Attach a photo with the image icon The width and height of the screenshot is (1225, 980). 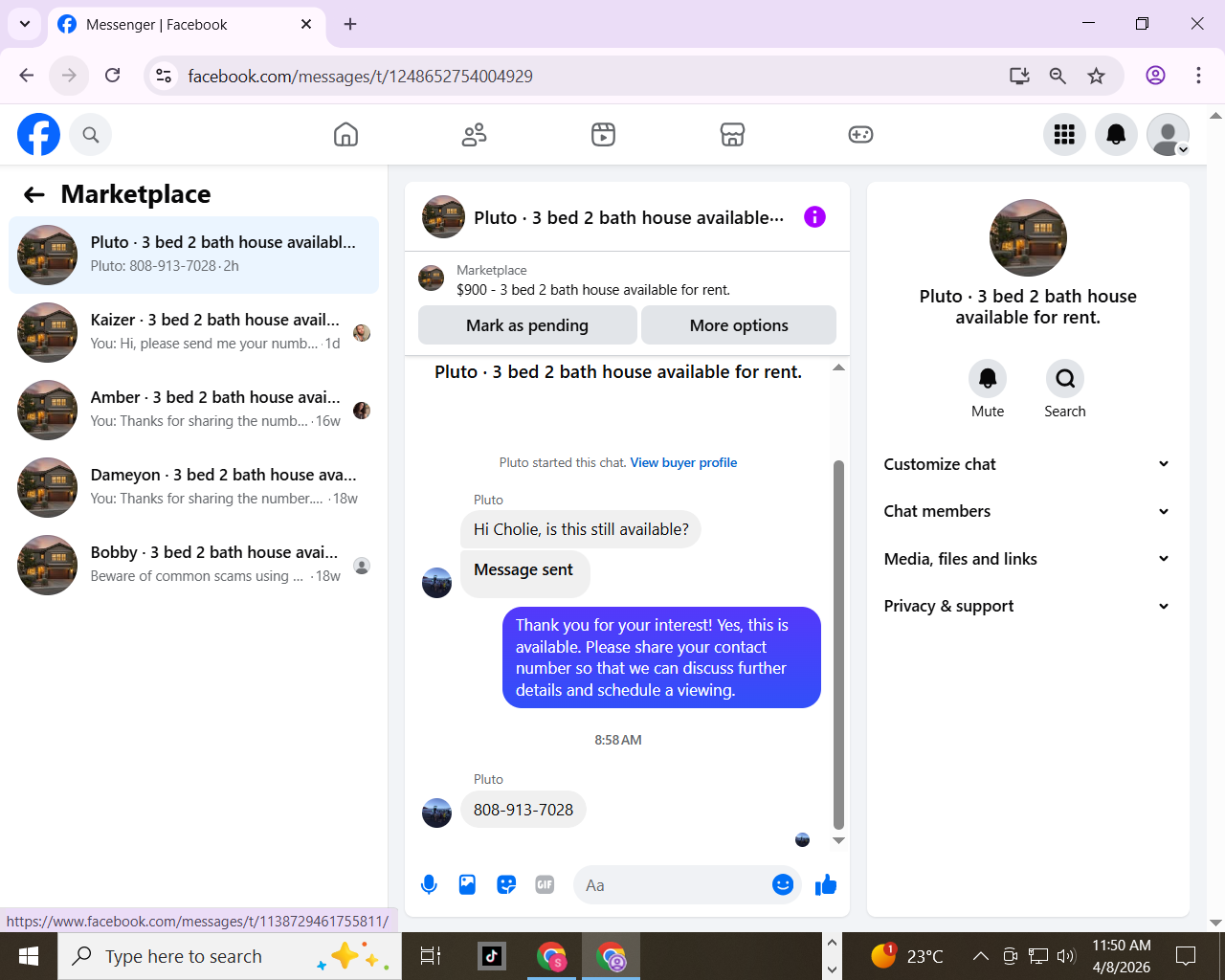point(467,885)
